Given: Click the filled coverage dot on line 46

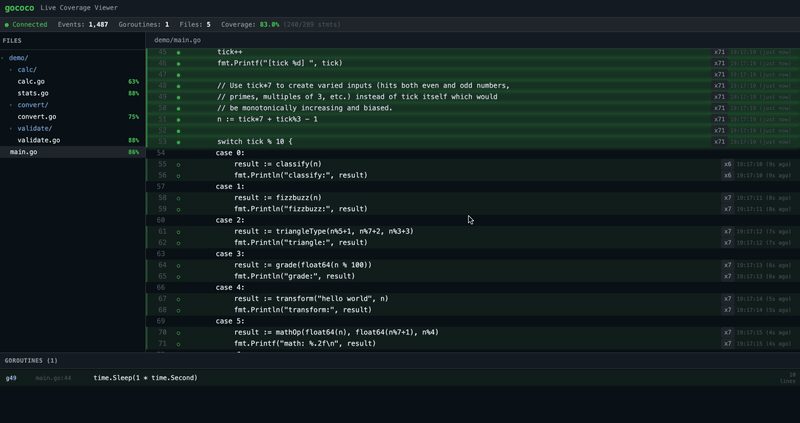Looking at the screenshot, I should (179, 63).
